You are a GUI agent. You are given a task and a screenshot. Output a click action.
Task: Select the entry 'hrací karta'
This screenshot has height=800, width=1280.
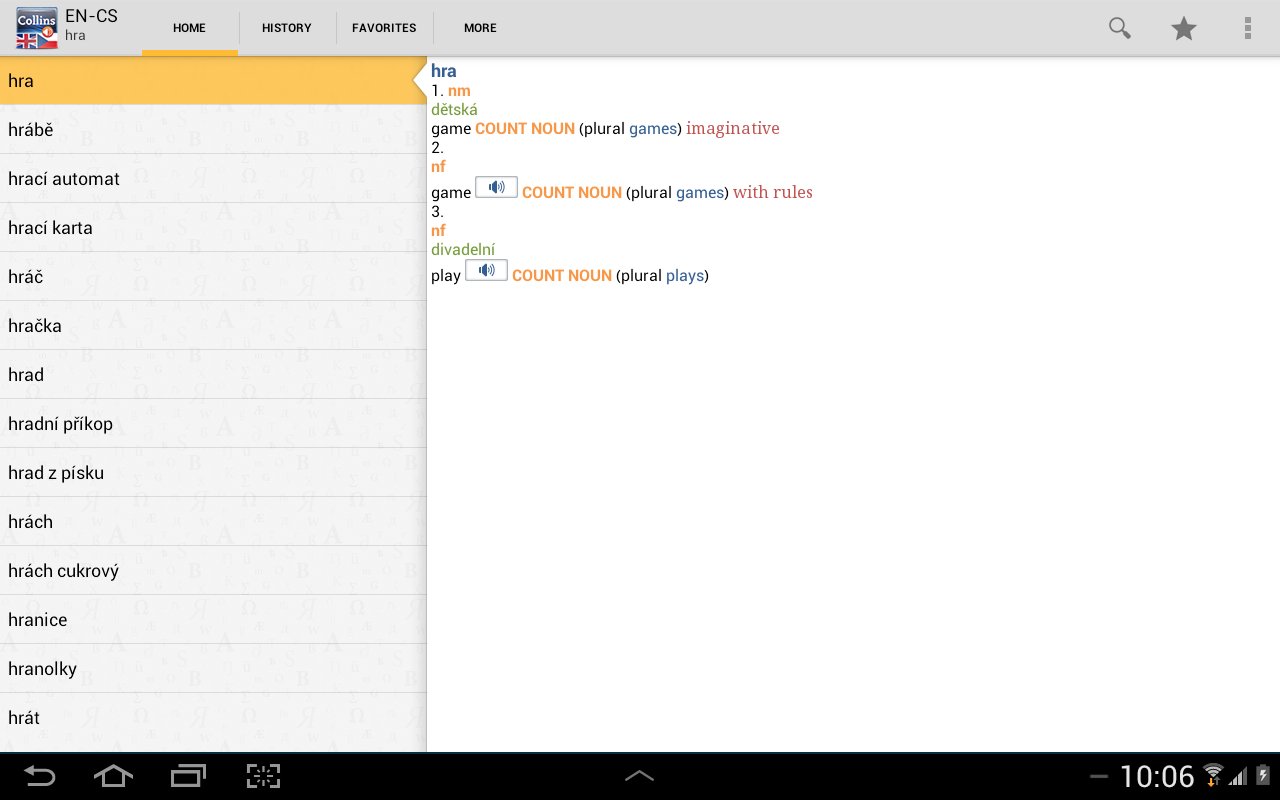coord(213,228)
